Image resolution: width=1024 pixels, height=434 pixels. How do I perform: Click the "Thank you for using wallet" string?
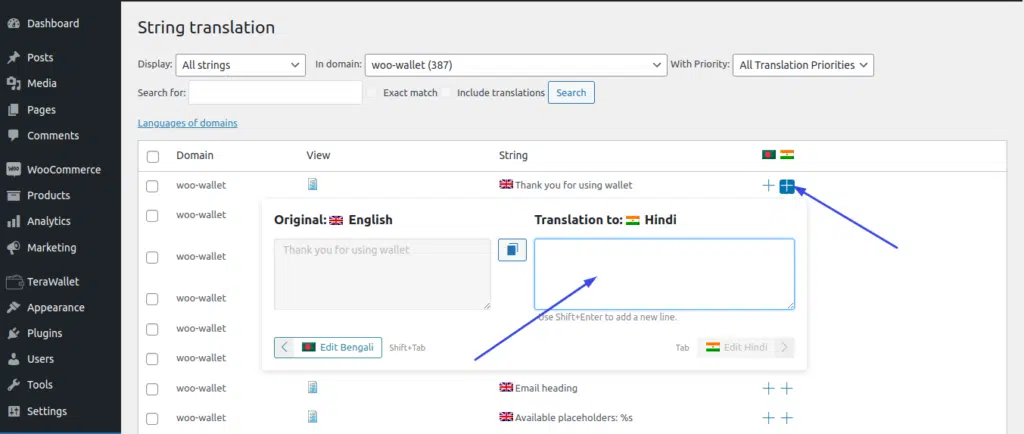point(573,185)
